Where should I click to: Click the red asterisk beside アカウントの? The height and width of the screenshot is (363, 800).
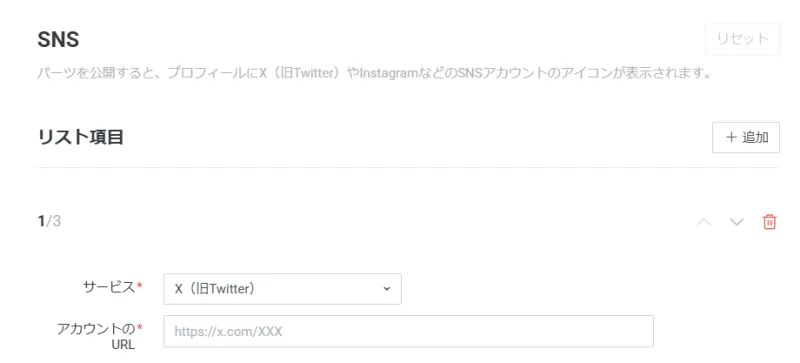point(139,327)
